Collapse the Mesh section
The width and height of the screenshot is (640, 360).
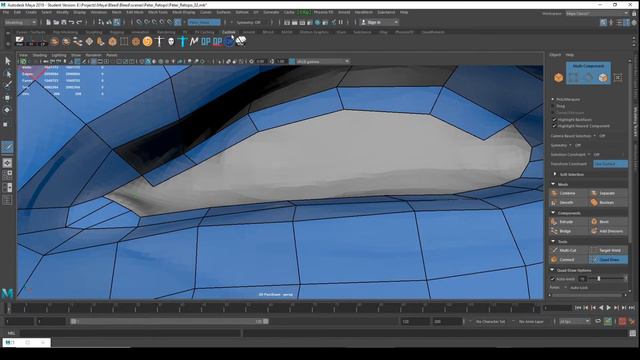coord(553,184)
